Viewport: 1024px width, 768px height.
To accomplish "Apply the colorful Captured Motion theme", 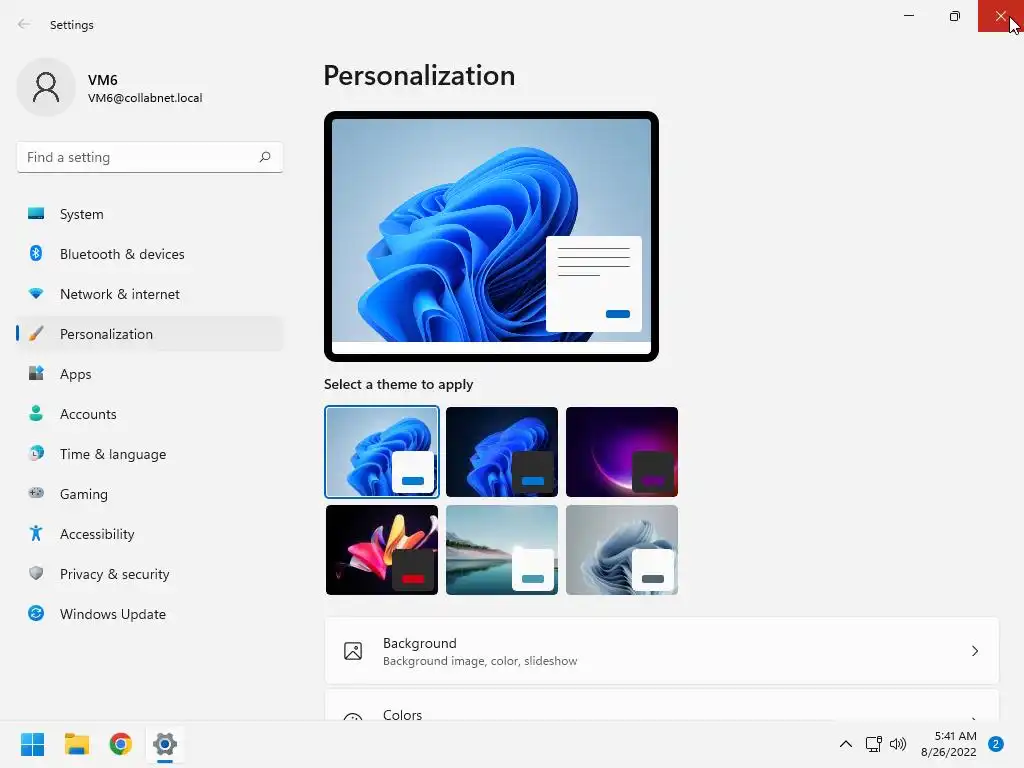I will coord(381,550).
